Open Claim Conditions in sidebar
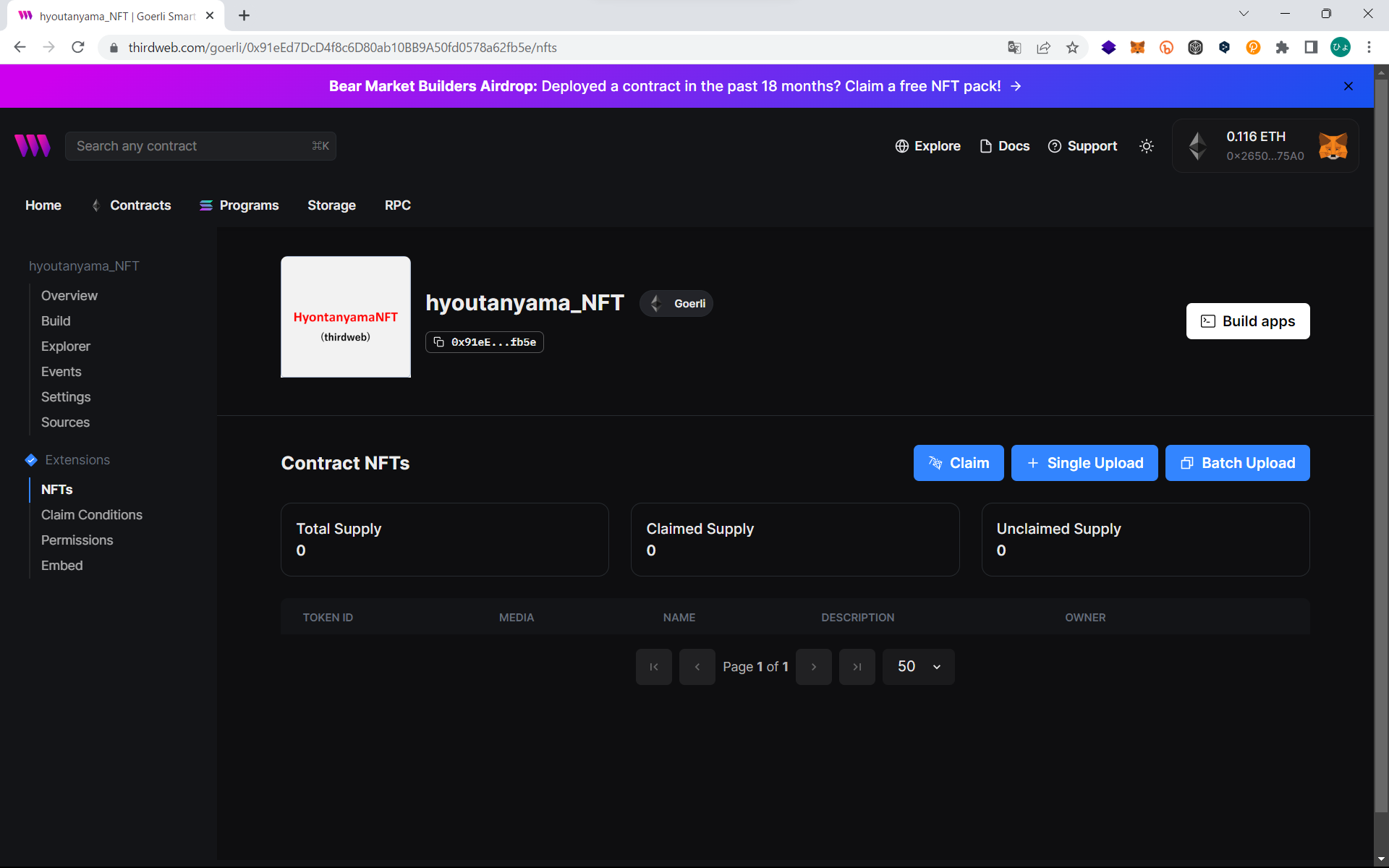Viewport: 1389px width, 868px height. 92,515
